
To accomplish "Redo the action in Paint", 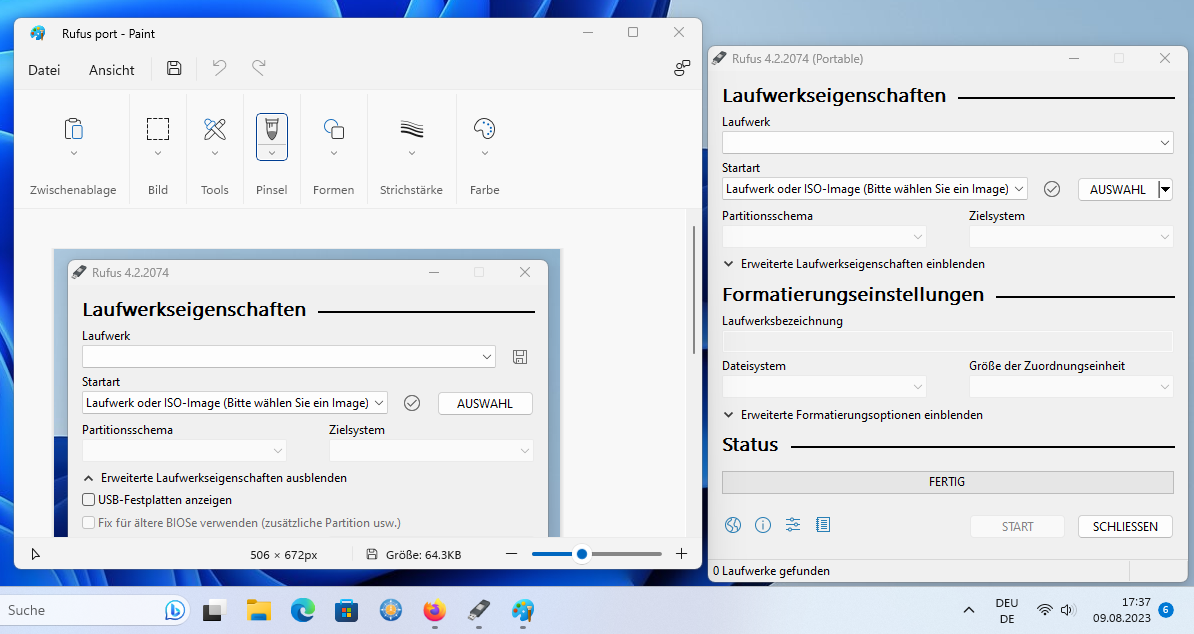I will click(259, 68).
